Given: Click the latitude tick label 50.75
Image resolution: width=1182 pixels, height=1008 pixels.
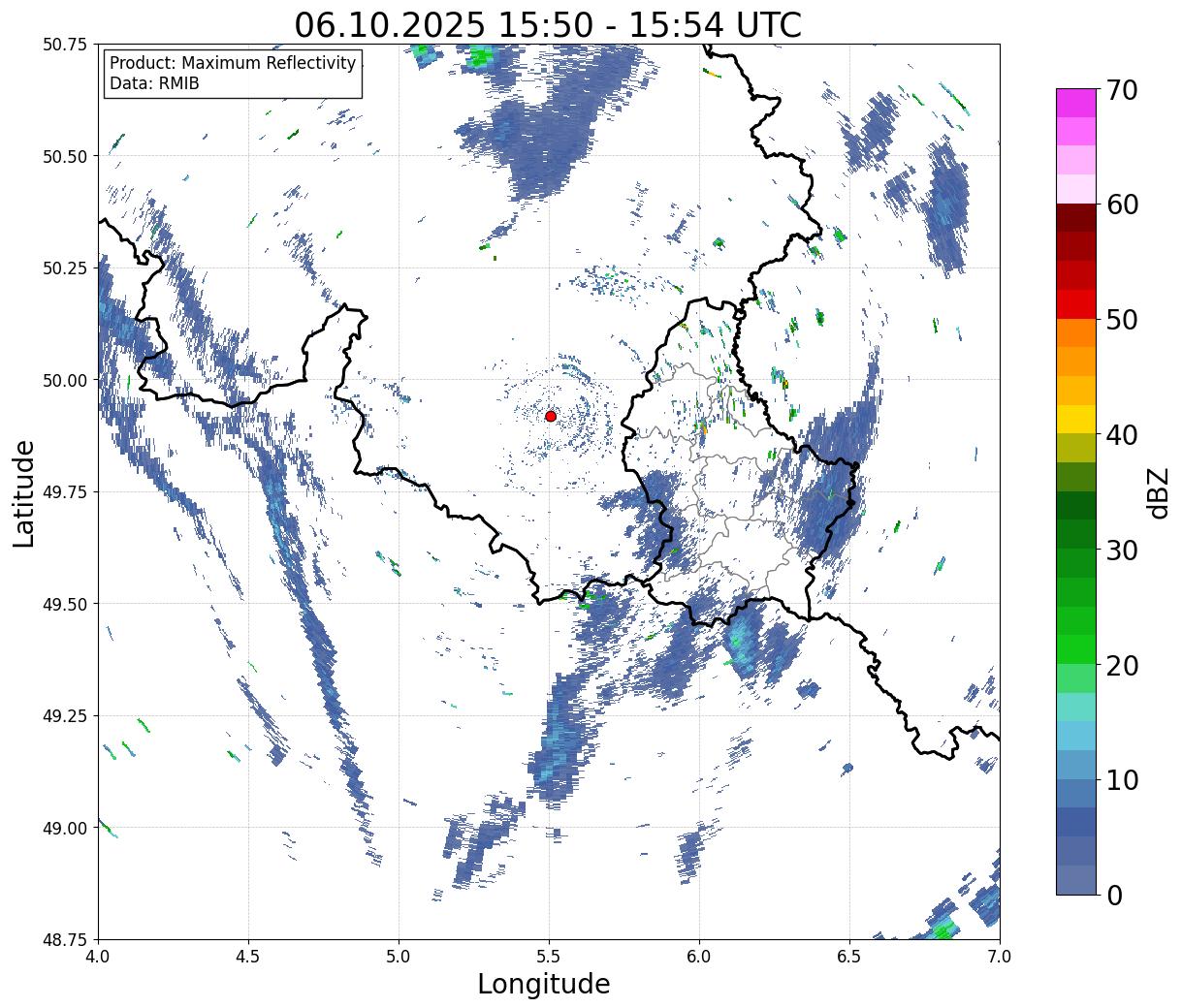Looking at the screenshot, I should 64,45.
